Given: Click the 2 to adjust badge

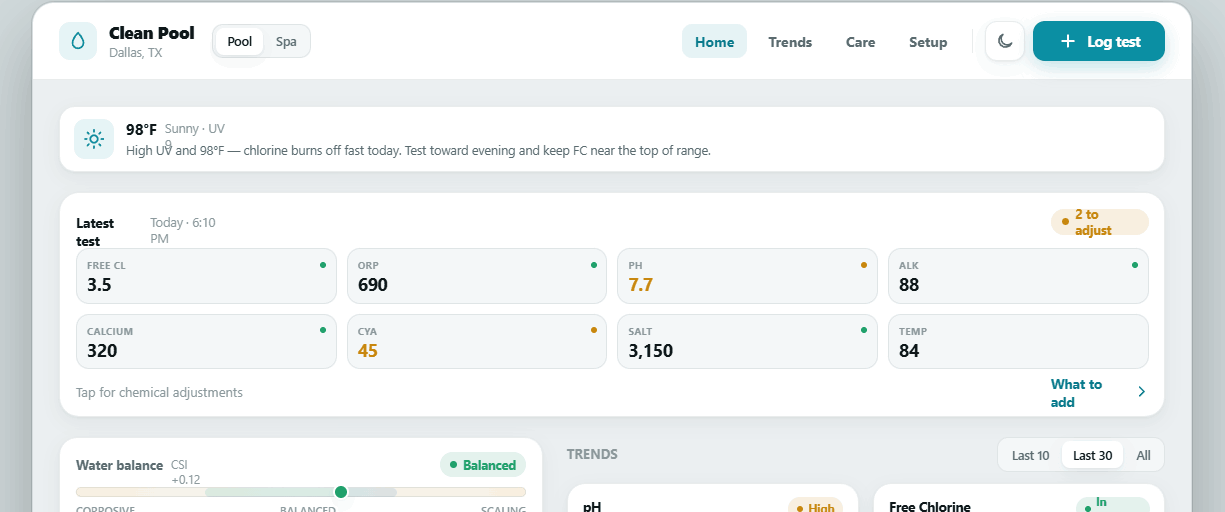Looking at the screenshot, I should [1100, 222].
